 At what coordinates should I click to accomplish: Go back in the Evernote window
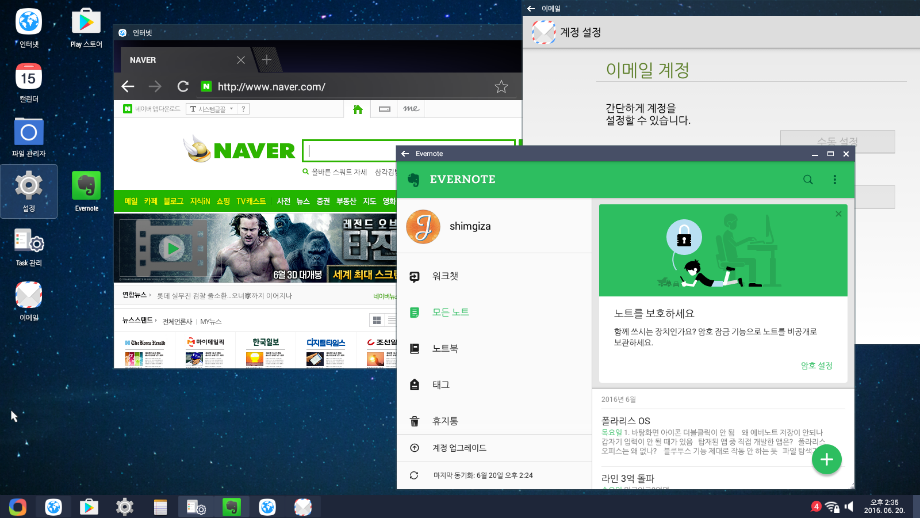point(405,154)
